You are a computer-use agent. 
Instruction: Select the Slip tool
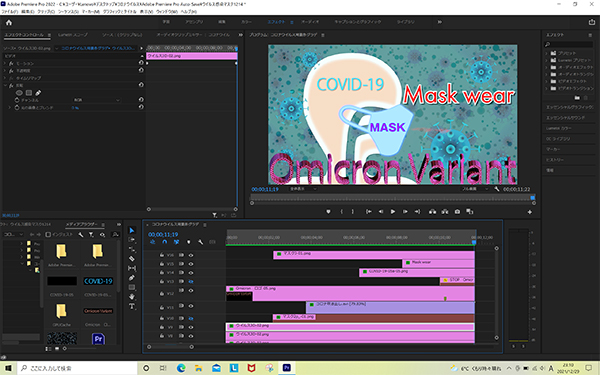pos(132,268)
